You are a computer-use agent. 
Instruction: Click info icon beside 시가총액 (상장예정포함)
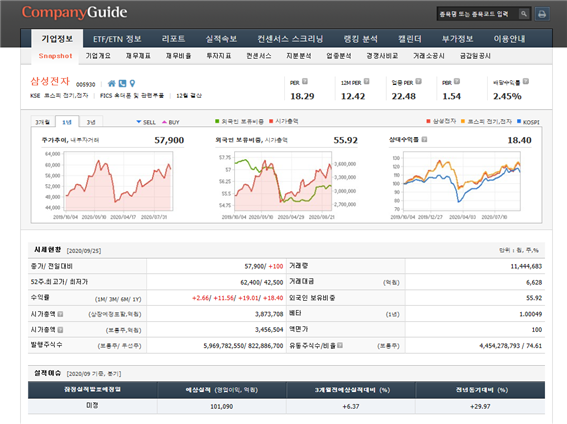pos(60,314)
